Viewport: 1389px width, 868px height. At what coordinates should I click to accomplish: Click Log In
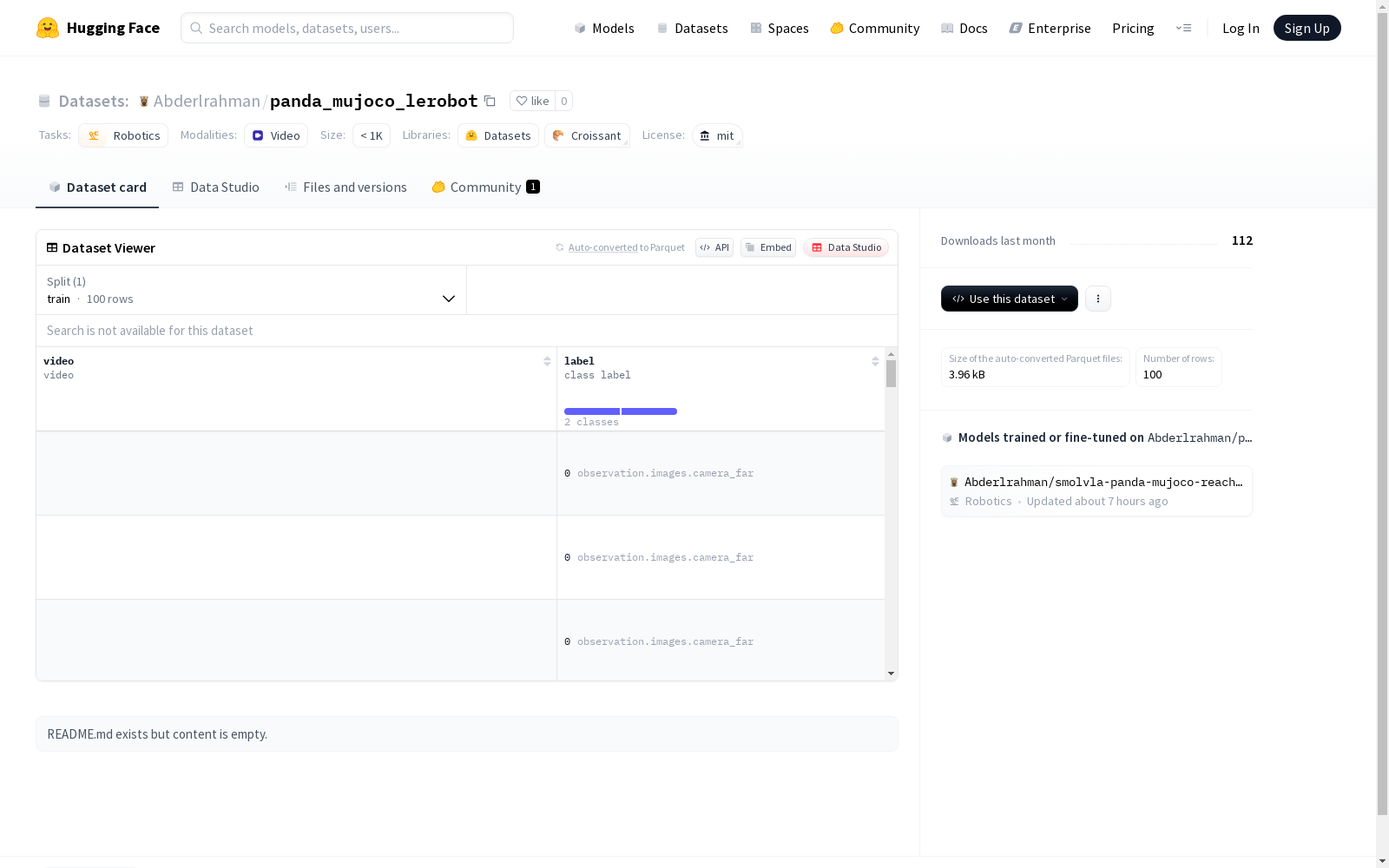(x=1241, y=28)
